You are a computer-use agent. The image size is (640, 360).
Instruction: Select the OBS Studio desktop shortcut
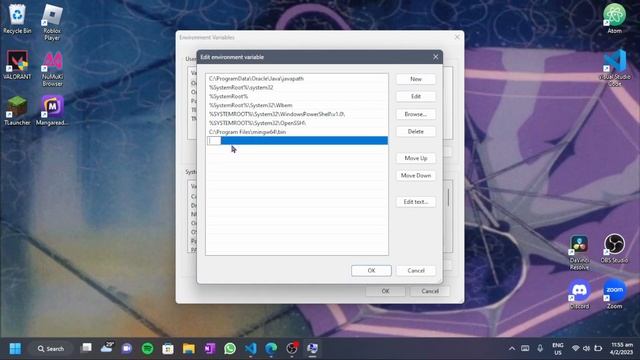click(x=614, y=249)
